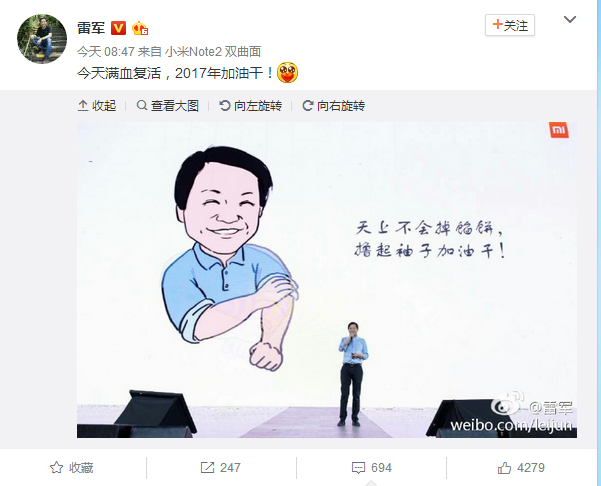This screenshot has width=601, height=486.
Task: Toggle favorite with the 收藏 star
Action: pos(72,468)
